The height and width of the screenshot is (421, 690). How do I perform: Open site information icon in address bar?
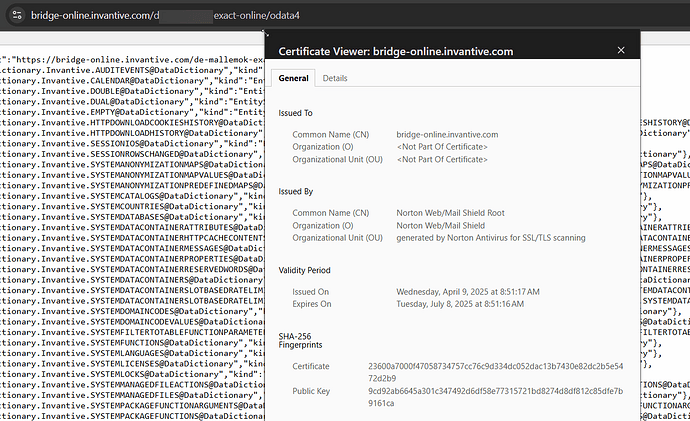coord(17,15)
